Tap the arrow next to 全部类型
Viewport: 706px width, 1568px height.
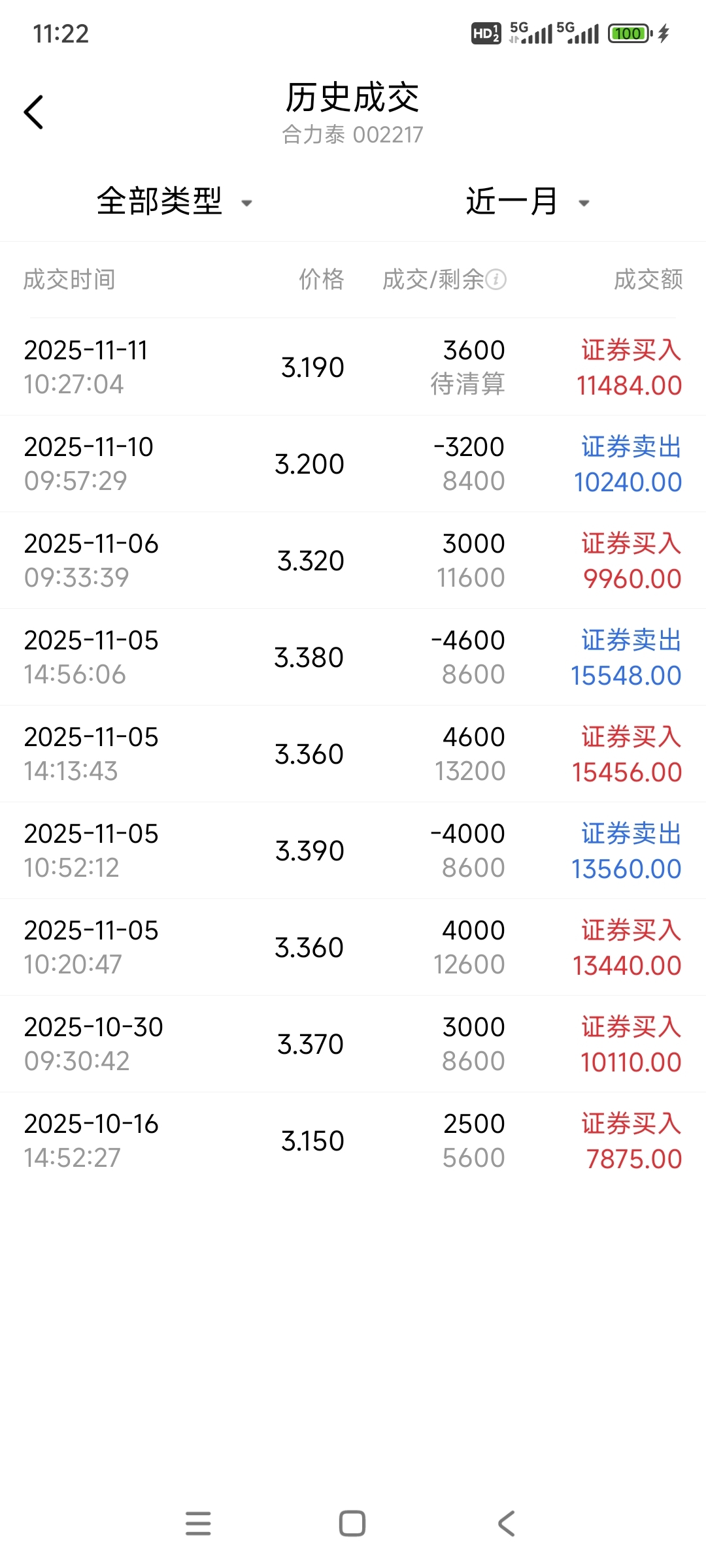247,203
